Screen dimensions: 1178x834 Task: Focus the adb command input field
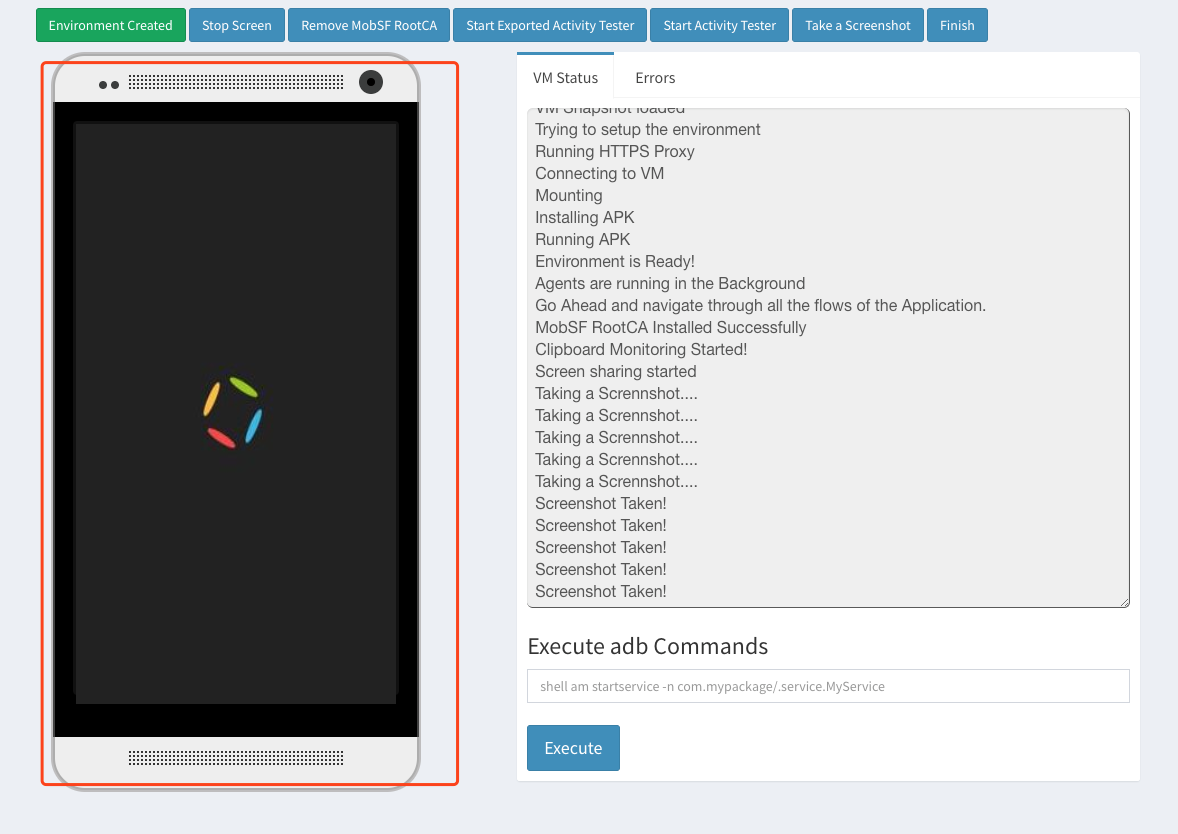(828, 686)
